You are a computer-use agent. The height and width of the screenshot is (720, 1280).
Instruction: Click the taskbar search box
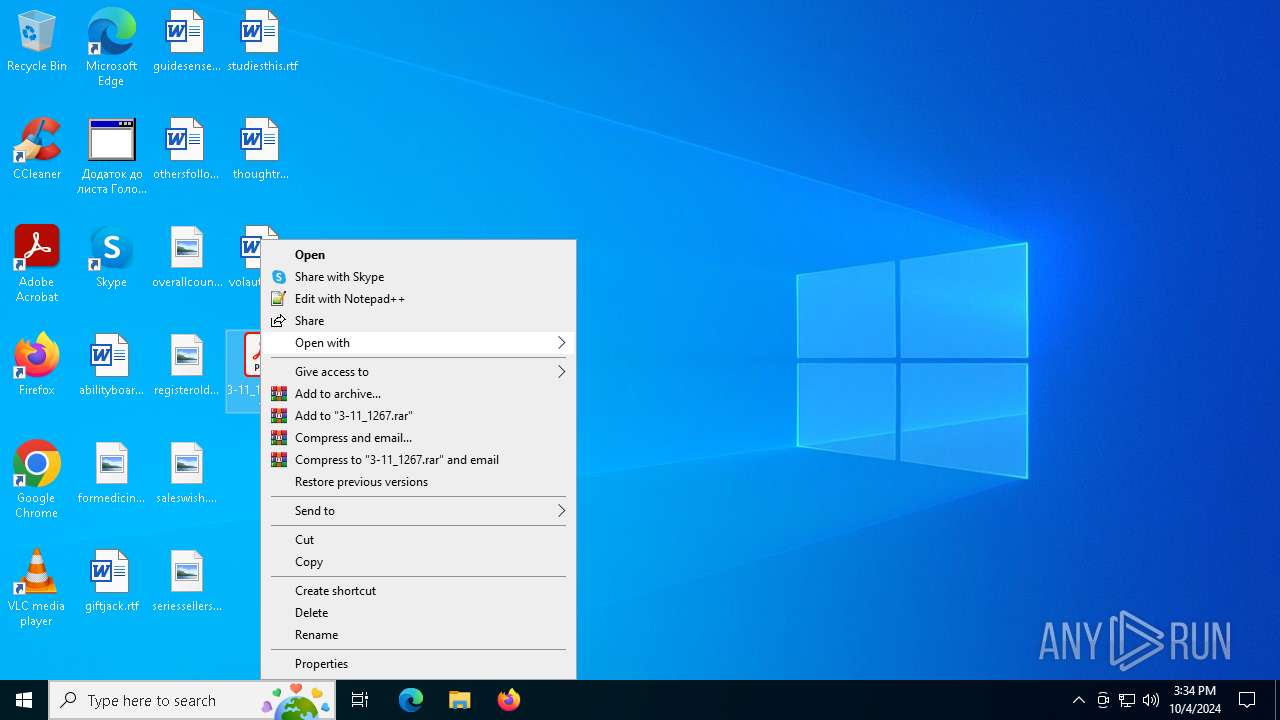[x=192, y=700]
